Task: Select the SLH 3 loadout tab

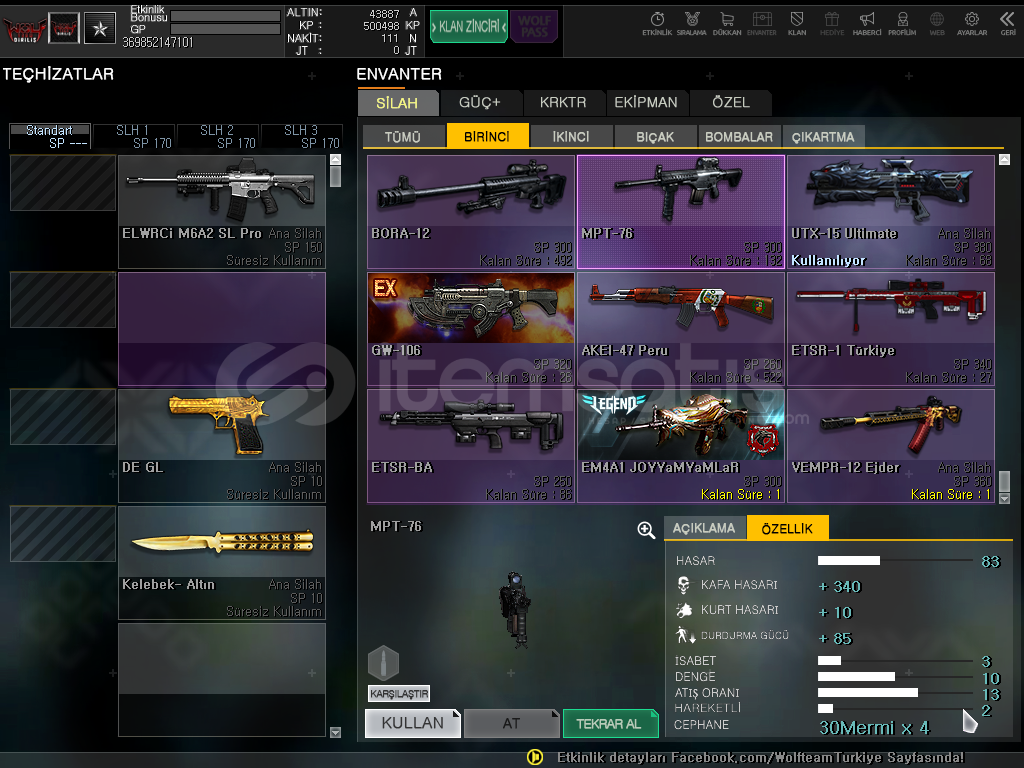Action: pos(302,136)
